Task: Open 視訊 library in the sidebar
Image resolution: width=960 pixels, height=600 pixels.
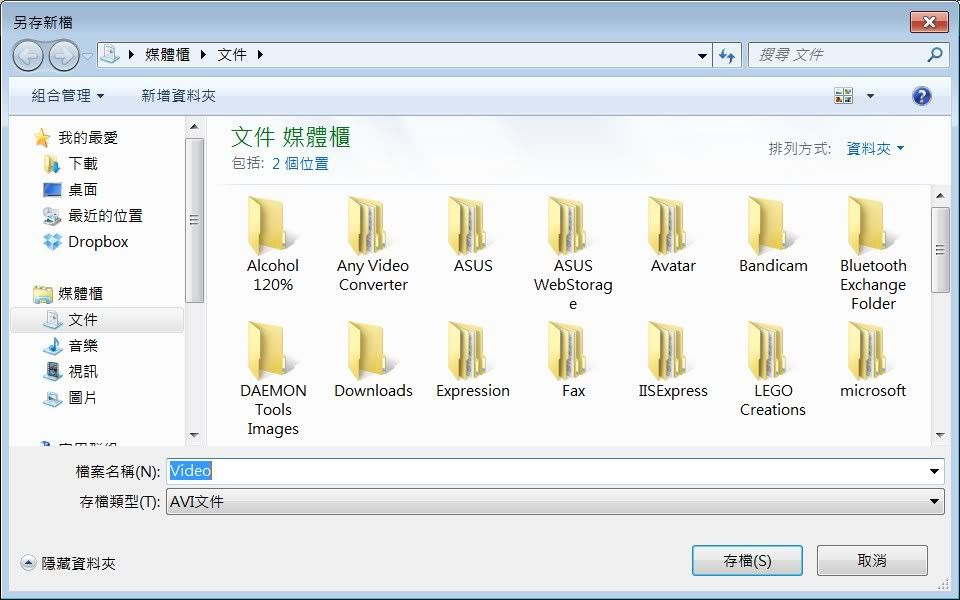Action: 70,372
